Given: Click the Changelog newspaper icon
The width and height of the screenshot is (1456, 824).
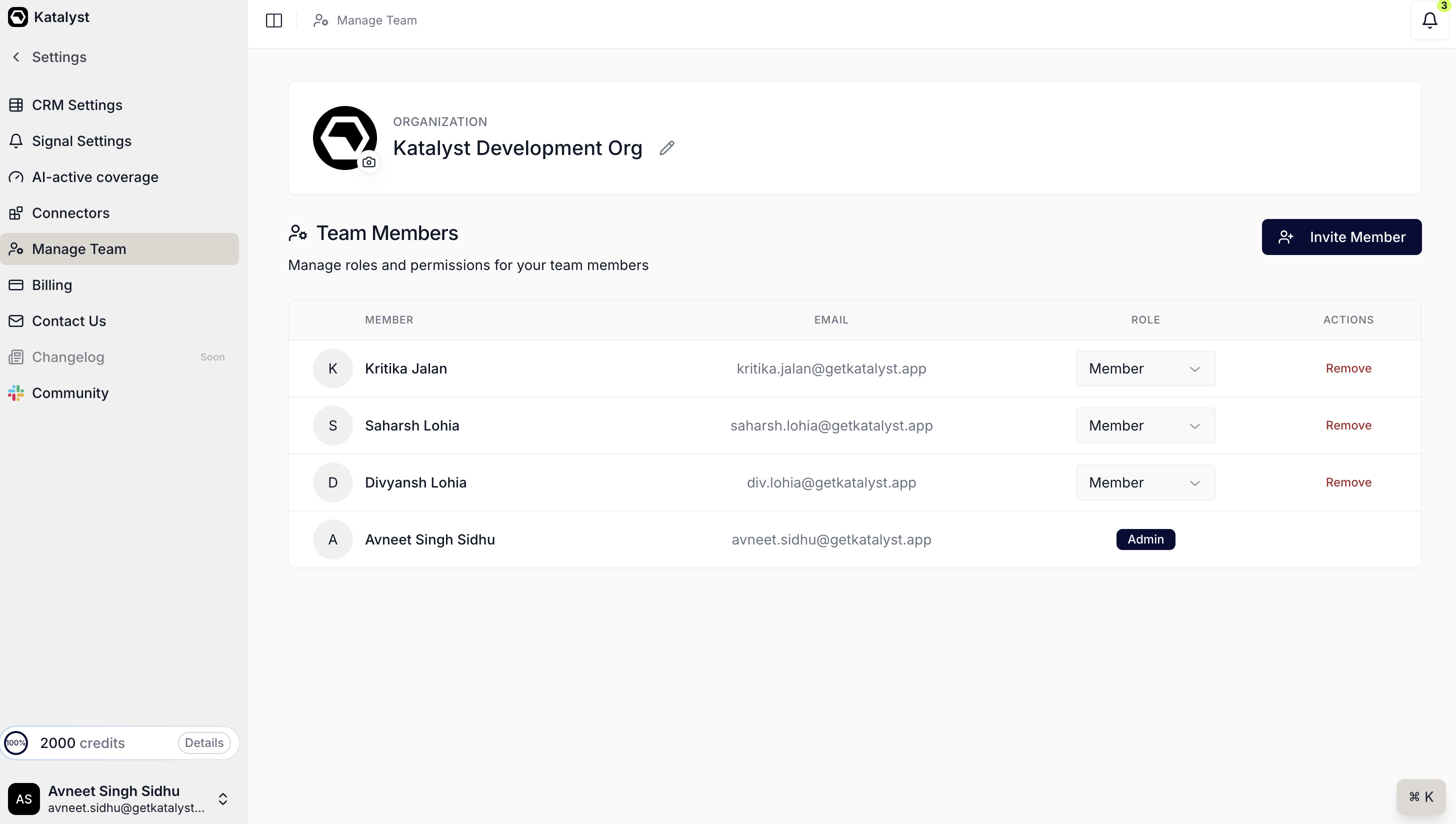Looking at the screenshot, I should [16, 357].
